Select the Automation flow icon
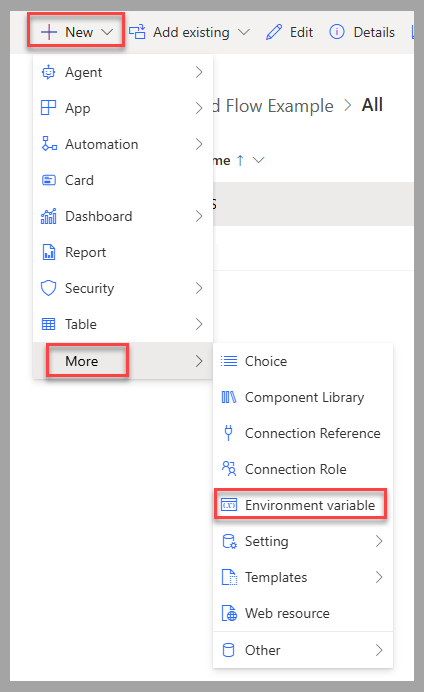424x692 pixels. (49, 144)
